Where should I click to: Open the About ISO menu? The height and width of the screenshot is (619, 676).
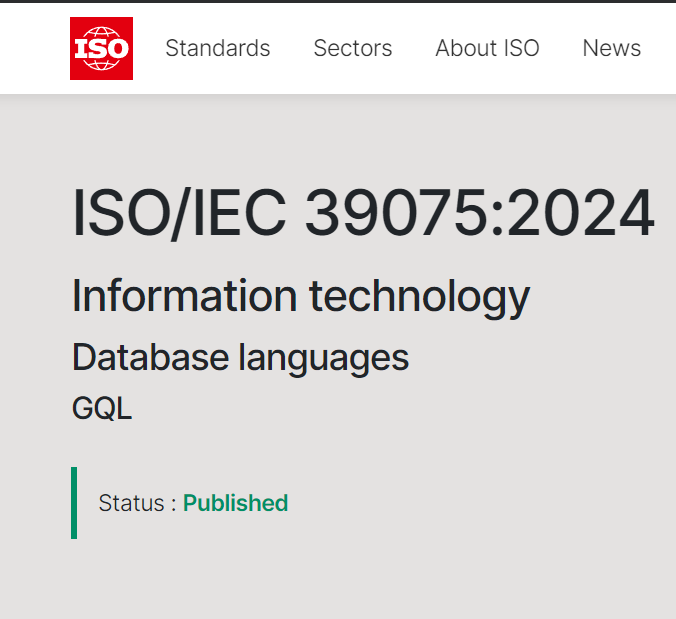coord(487,48)
